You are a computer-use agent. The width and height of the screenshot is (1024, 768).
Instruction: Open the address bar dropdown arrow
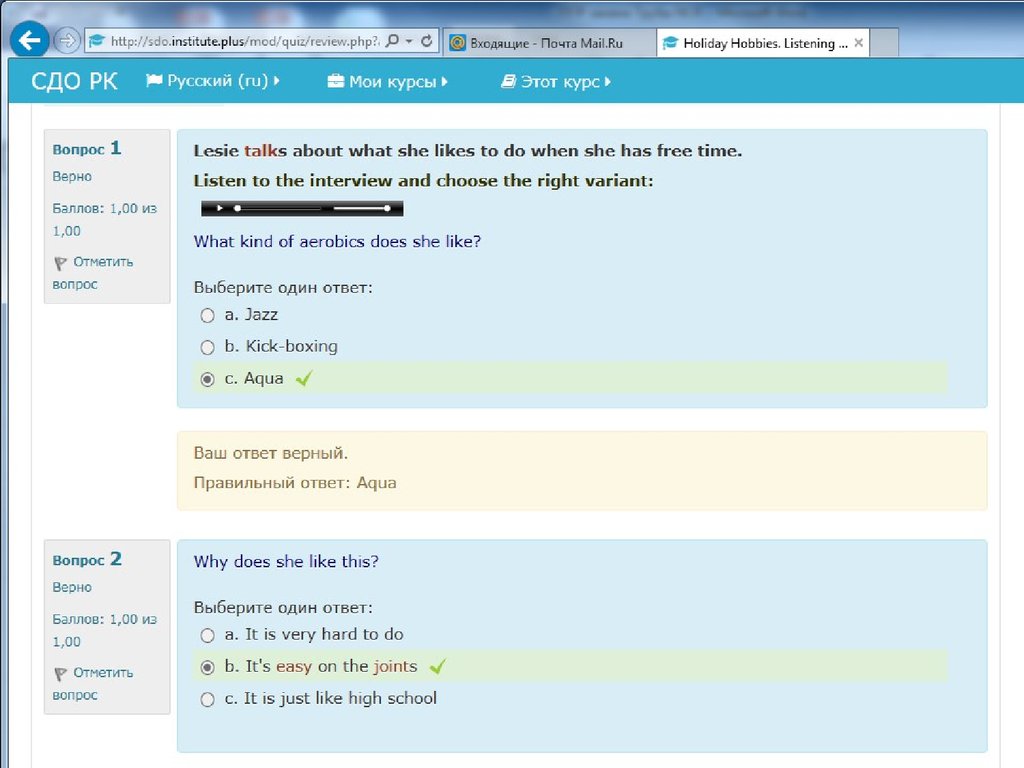[409, 41]
